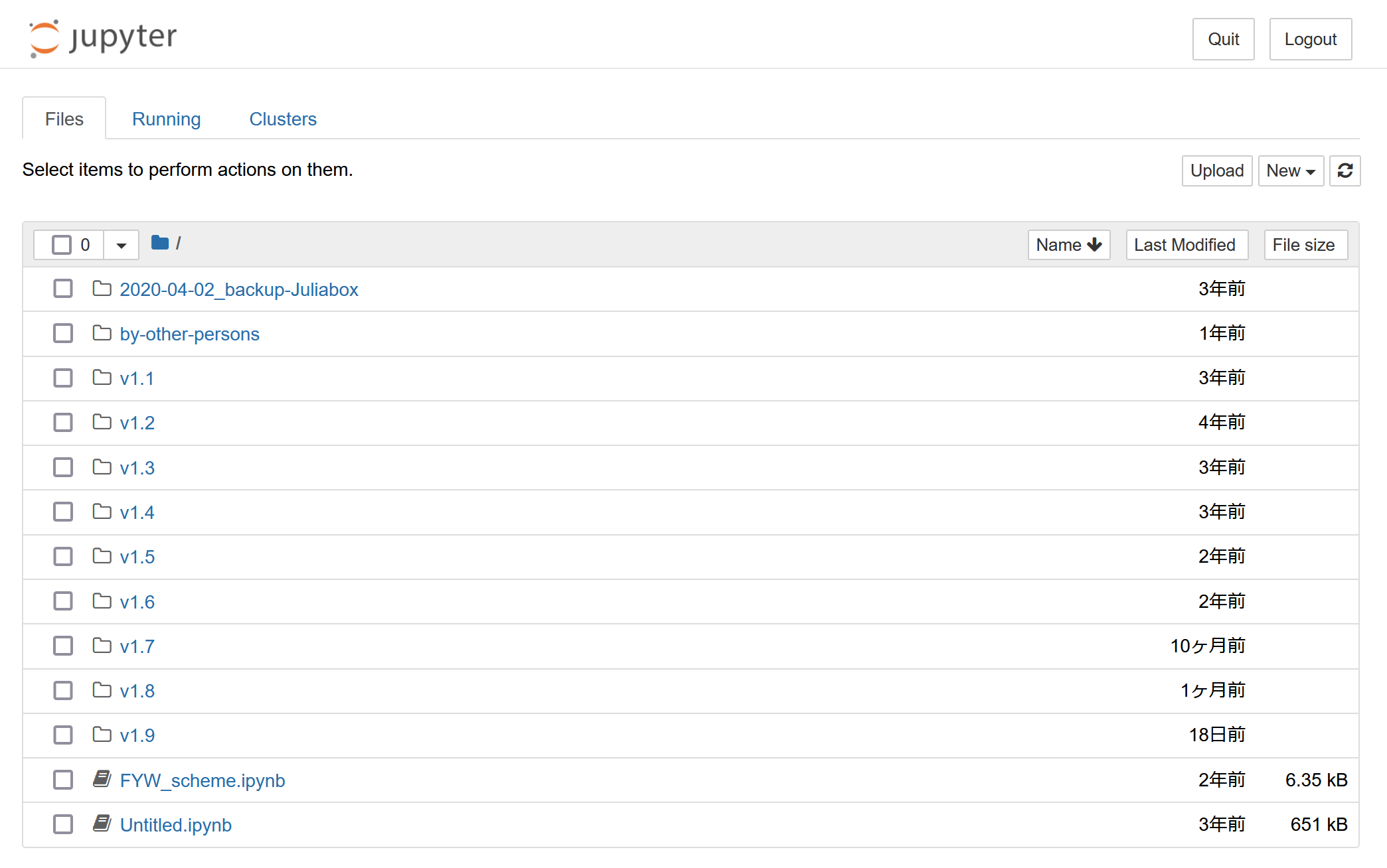Viewport: 1387px width, 868px height.
Task: Switch to the Running tab
Action: [166, 119]
